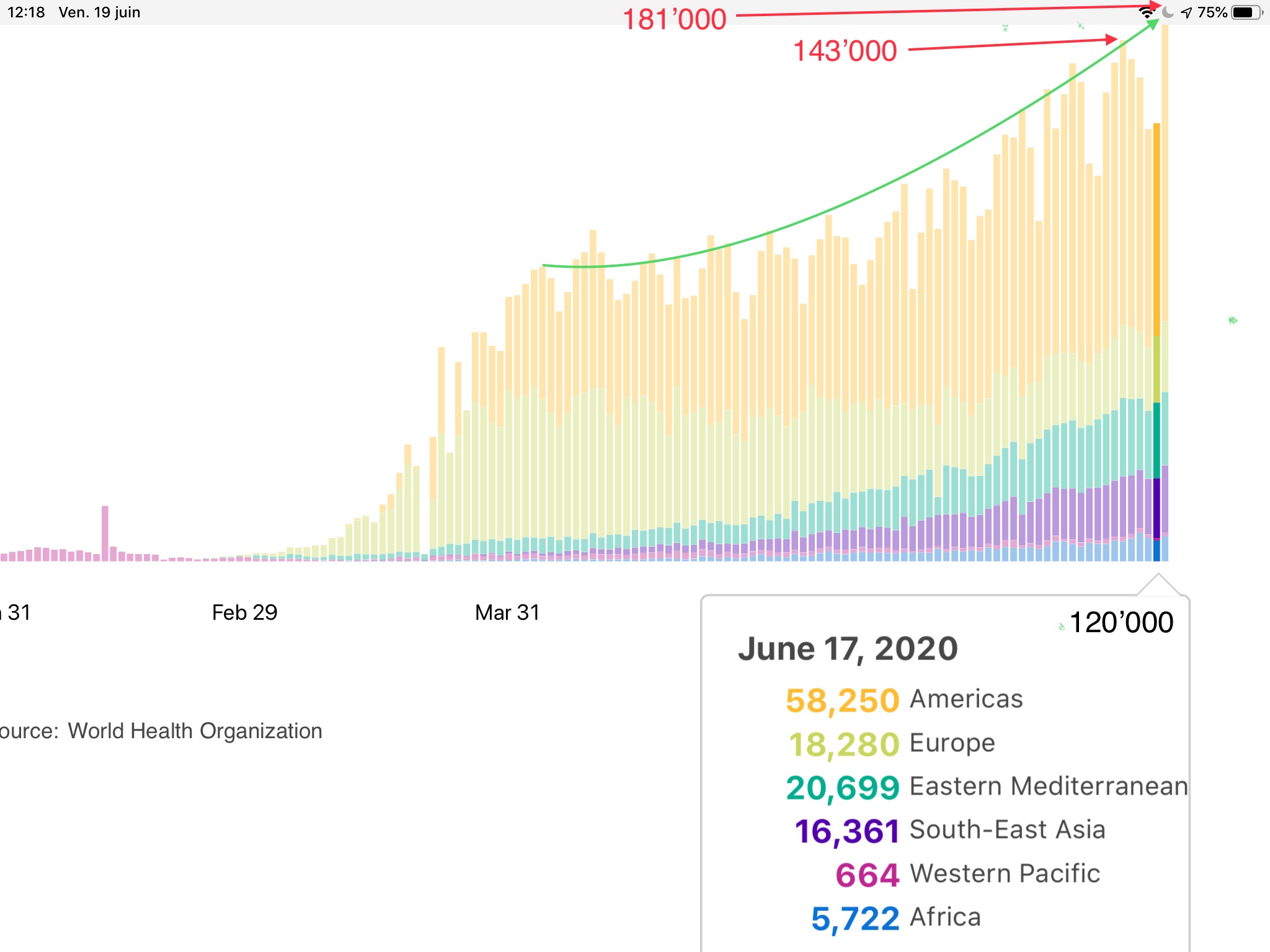Tap the Western Pacific region label
Image resolution: width=1270 pixels, height=952 pixels.
[x=1005, y=873]
